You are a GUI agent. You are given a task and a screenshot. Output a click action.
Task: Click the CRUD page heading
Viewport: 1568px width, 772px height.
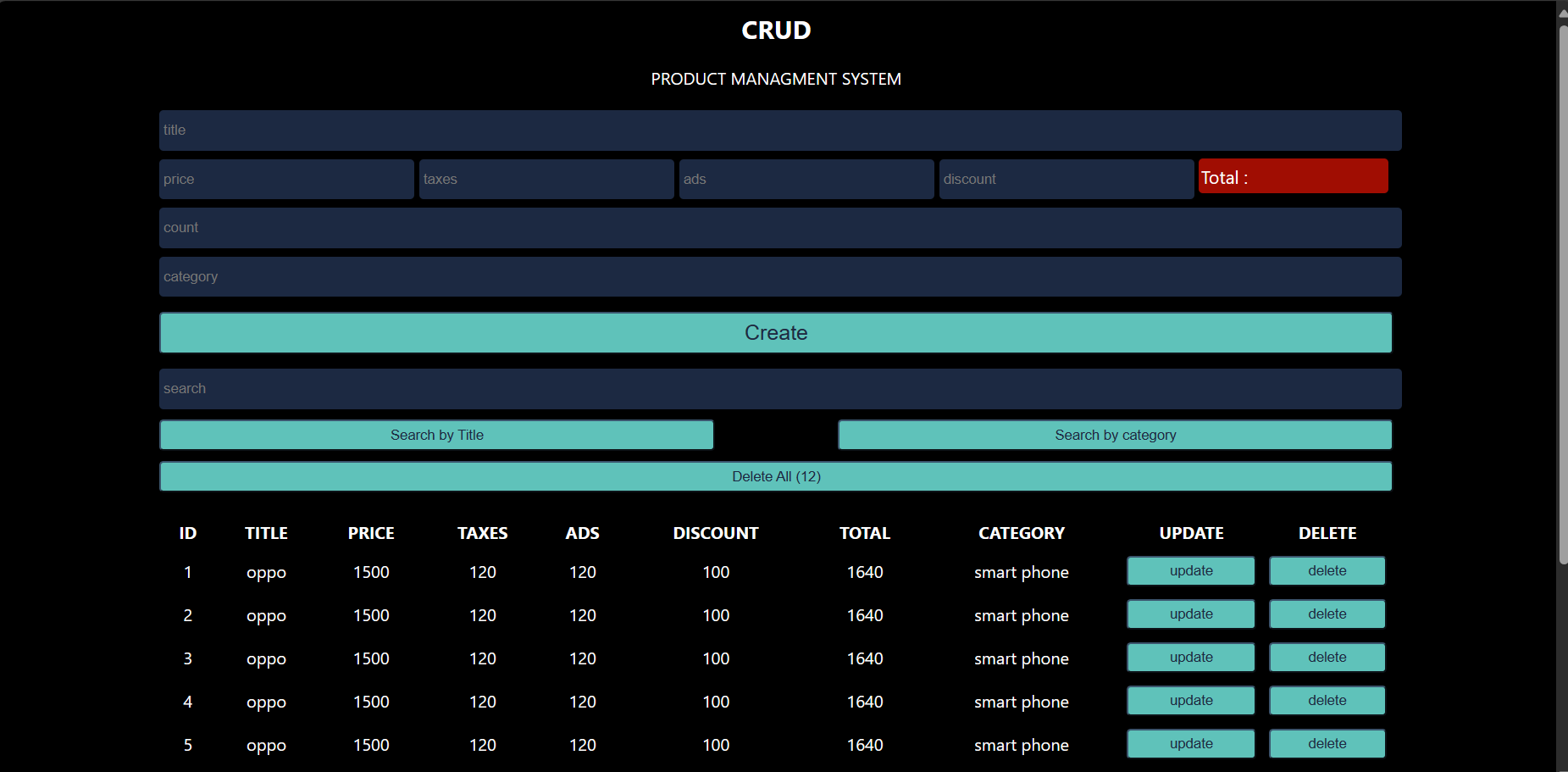pyautogui.click(x=776, y=31)
